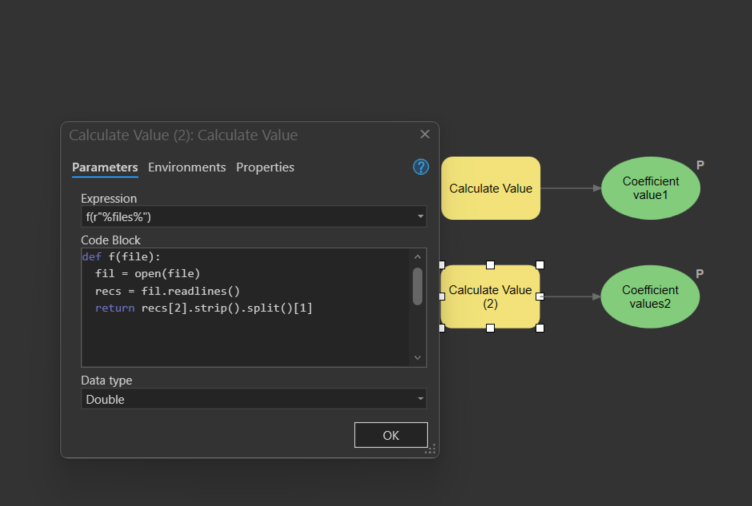Open the help icon in the dialog
This screenshot has width=752, height=506.
tap(421, 167)
